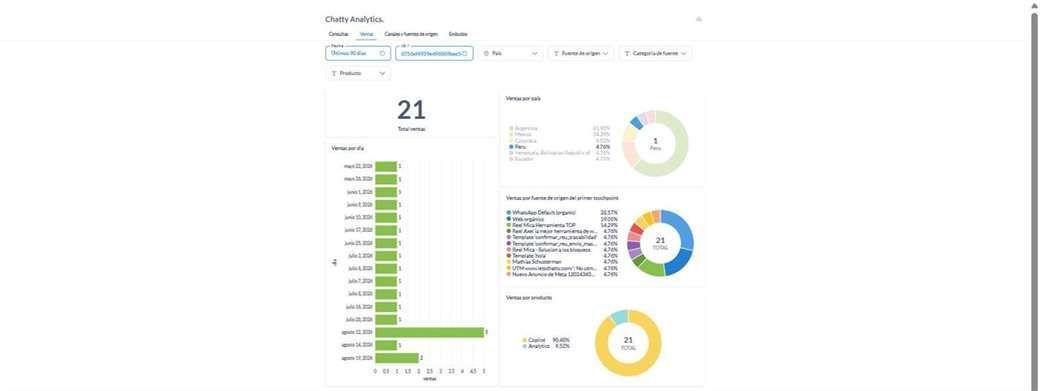The width and height of the screenshot is (1040, 391).
Task: Click the Chatty Analytics title
Action: [354, 19]
